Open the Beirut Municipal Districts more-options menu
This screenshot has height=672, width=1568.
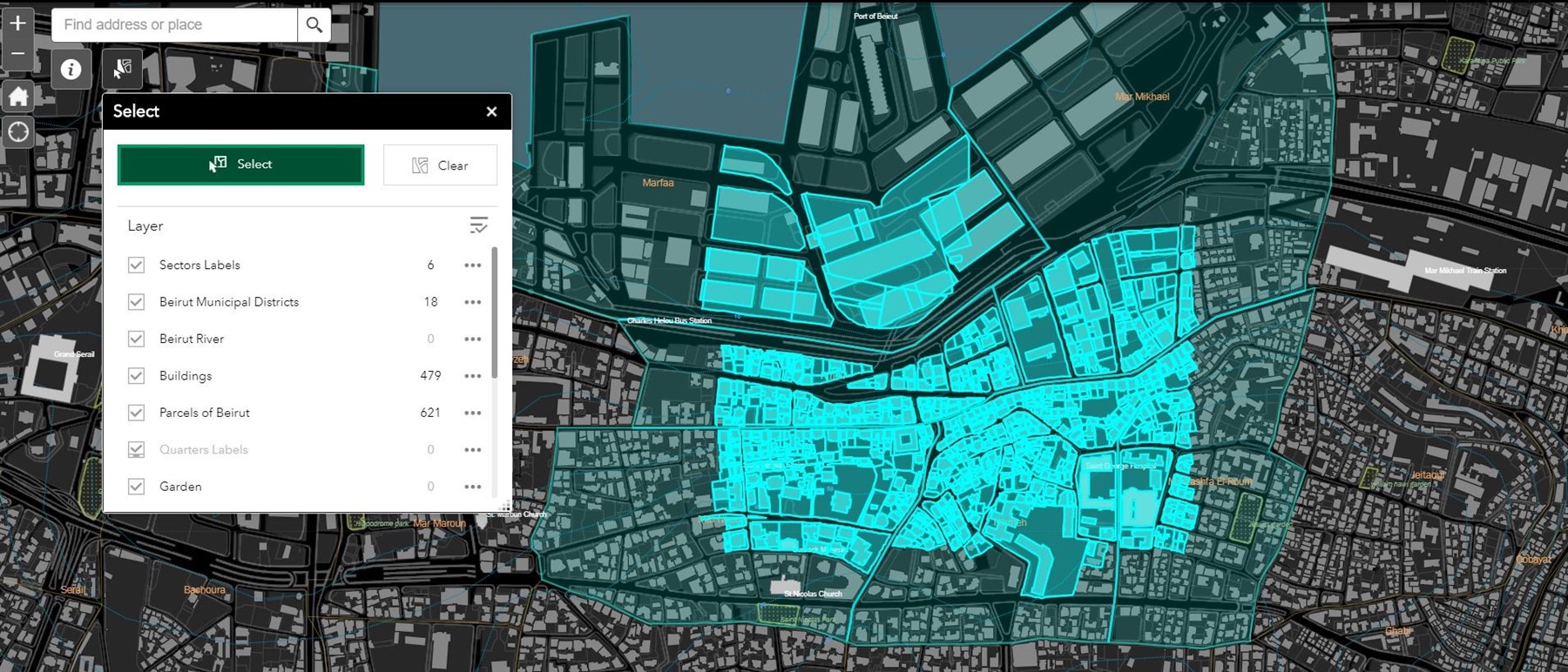[x=473, y=302]
